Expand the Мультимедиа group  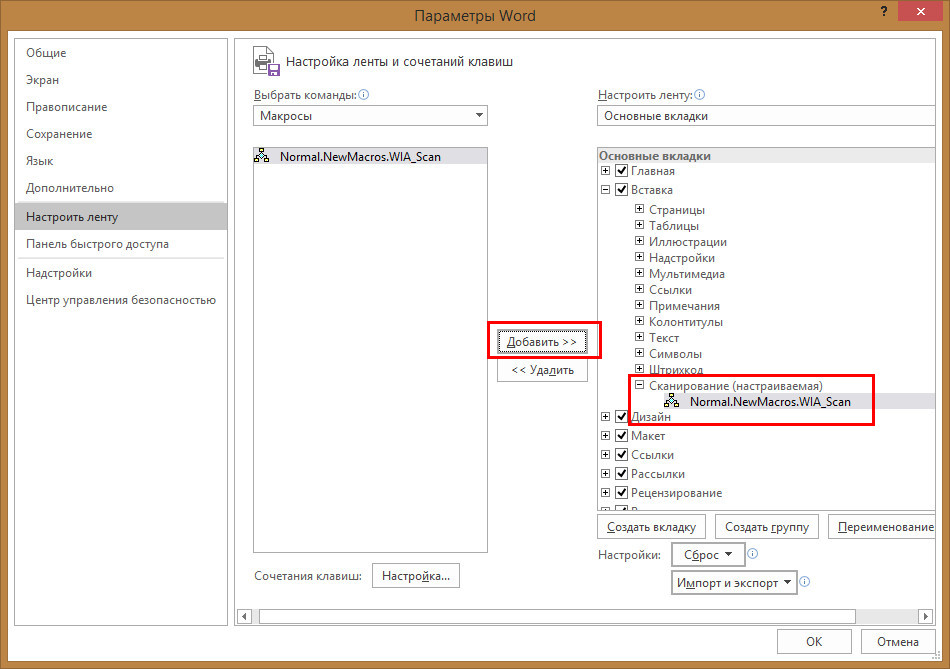639,273
